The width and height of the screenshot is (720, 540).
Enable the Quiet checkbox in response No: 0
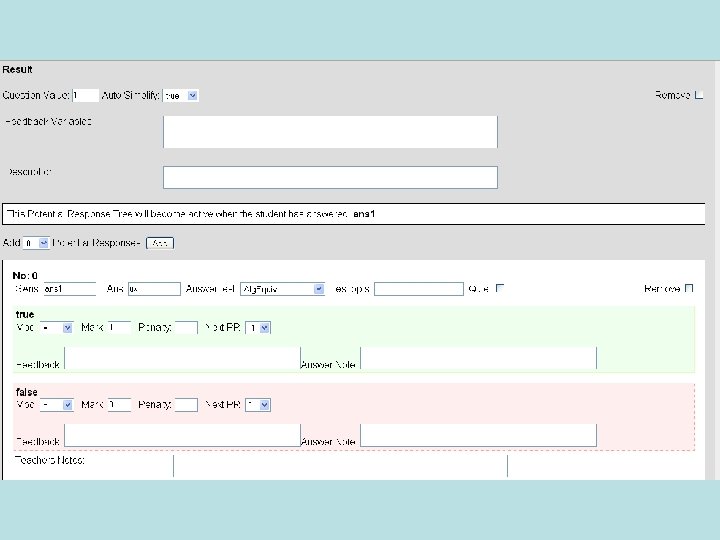pyautogui.click(x=500, y=288)
